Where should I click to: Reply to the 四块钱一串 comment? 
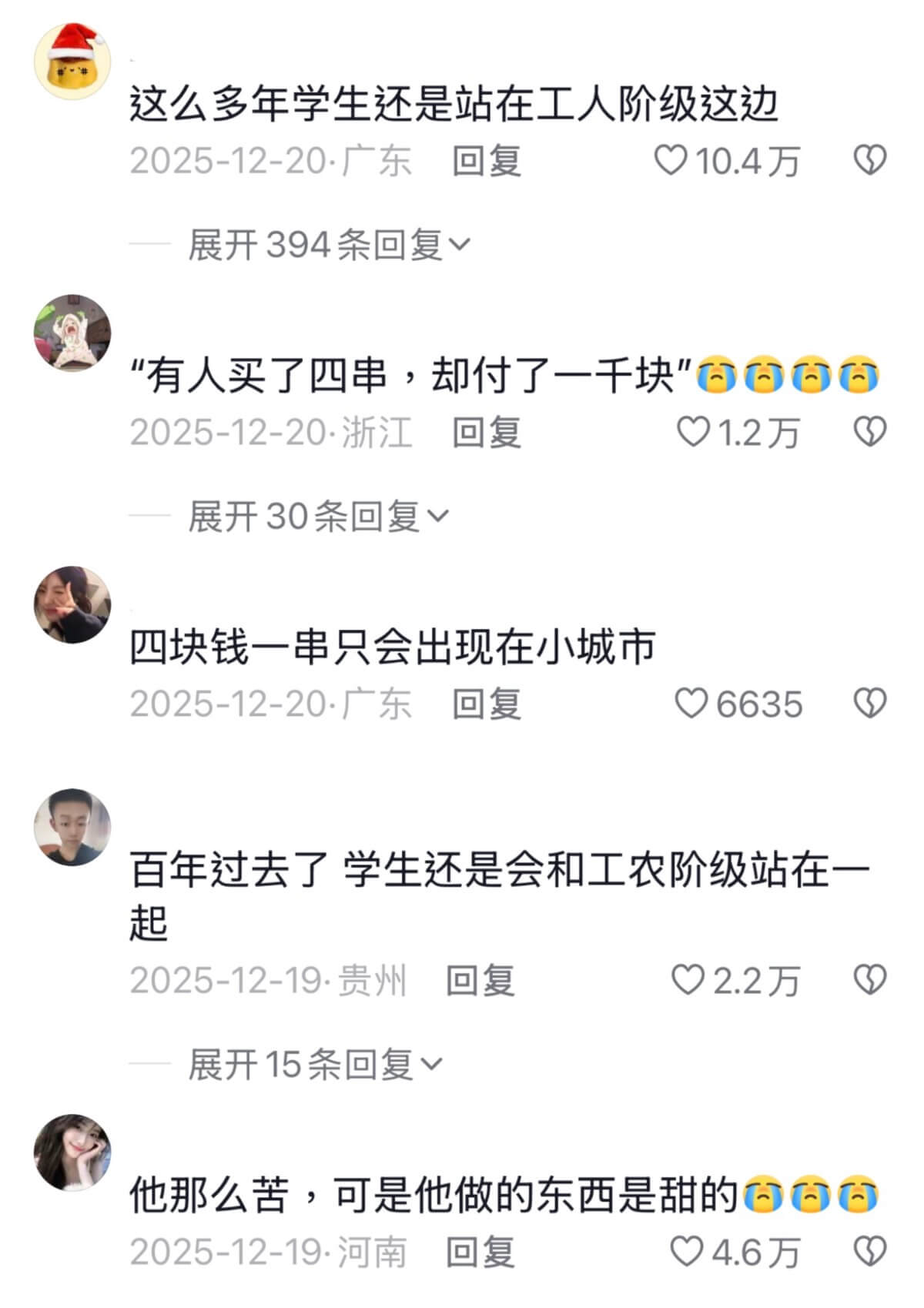(487, 704)
